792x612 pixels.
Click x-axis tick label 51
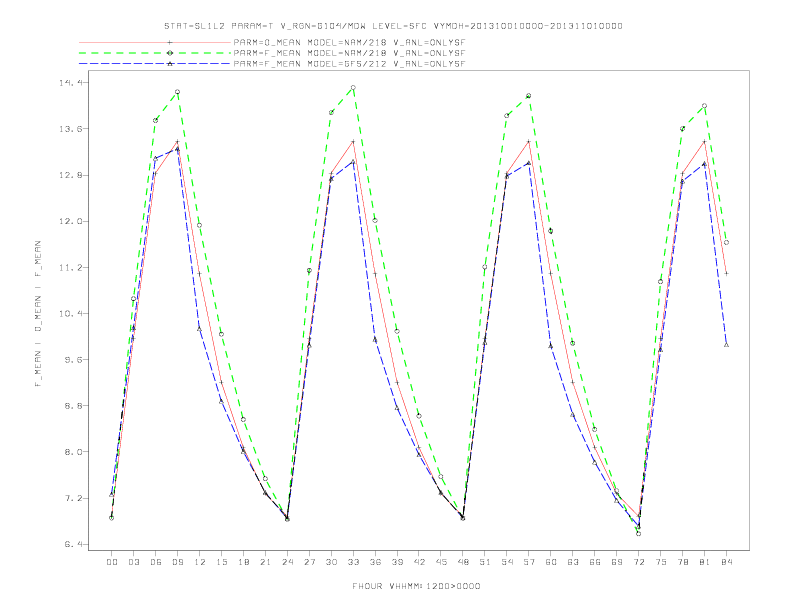[485, 562]
